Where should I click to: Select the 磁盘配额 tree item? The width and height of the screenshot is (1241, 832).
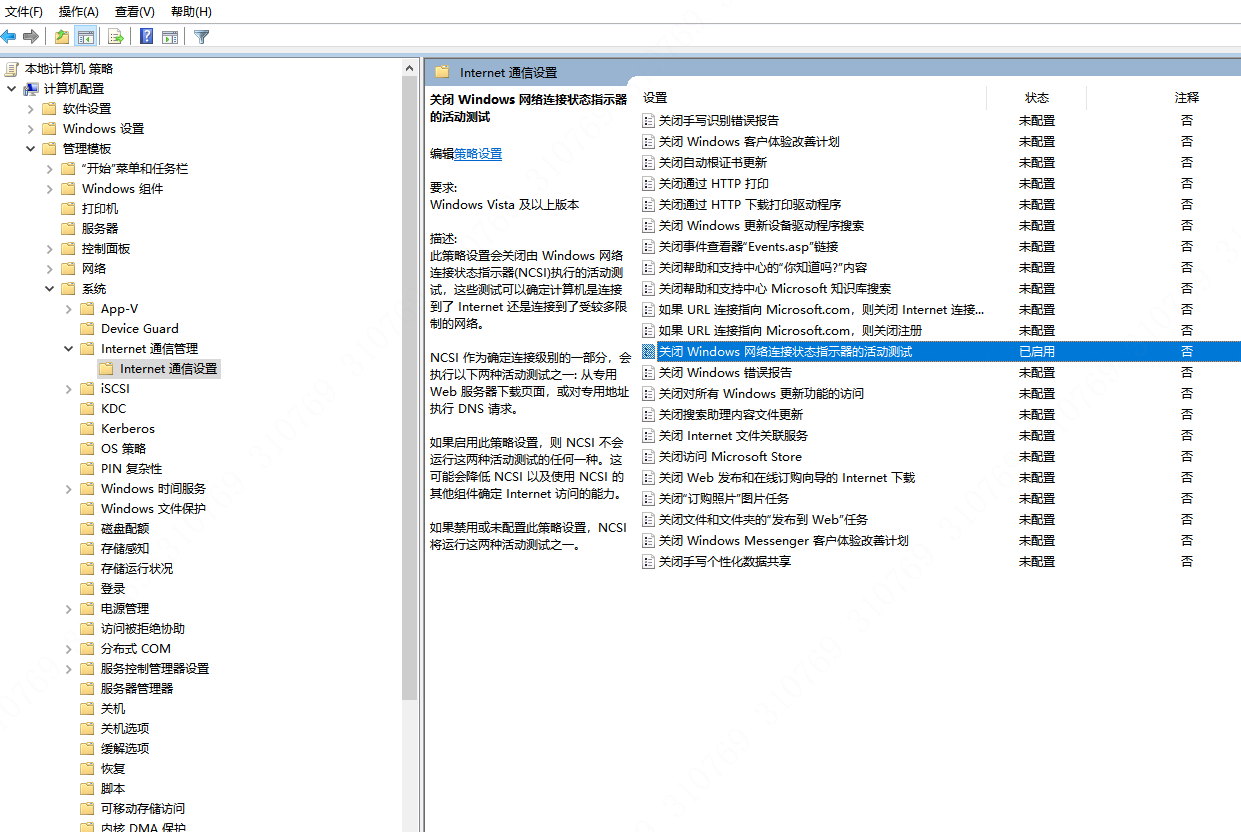(x=125, y=529)
